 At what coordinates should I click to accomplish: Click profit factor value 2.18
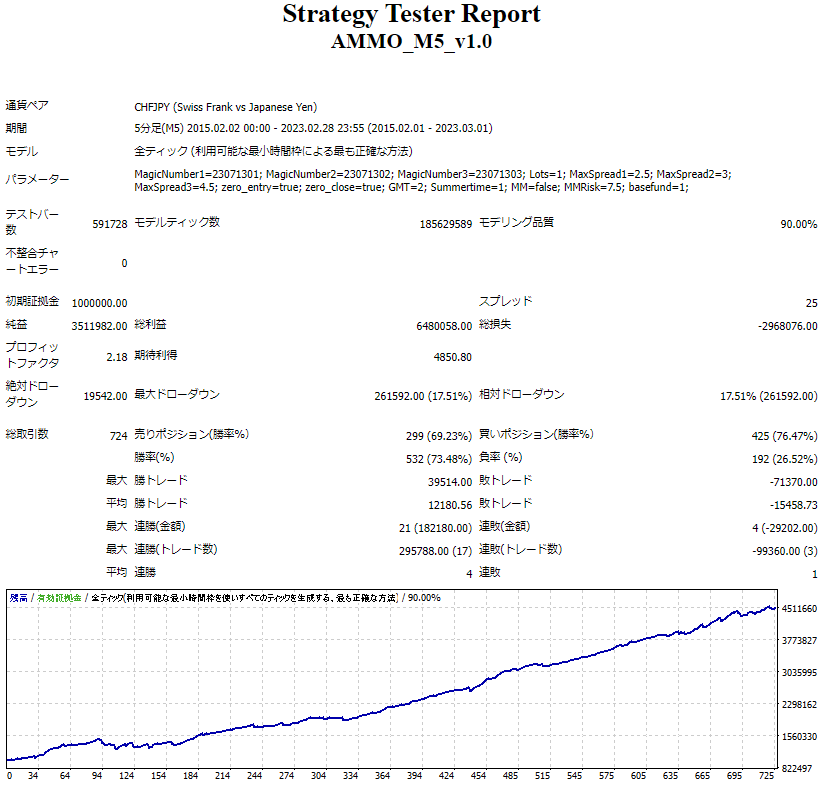(x=117, y=357)
